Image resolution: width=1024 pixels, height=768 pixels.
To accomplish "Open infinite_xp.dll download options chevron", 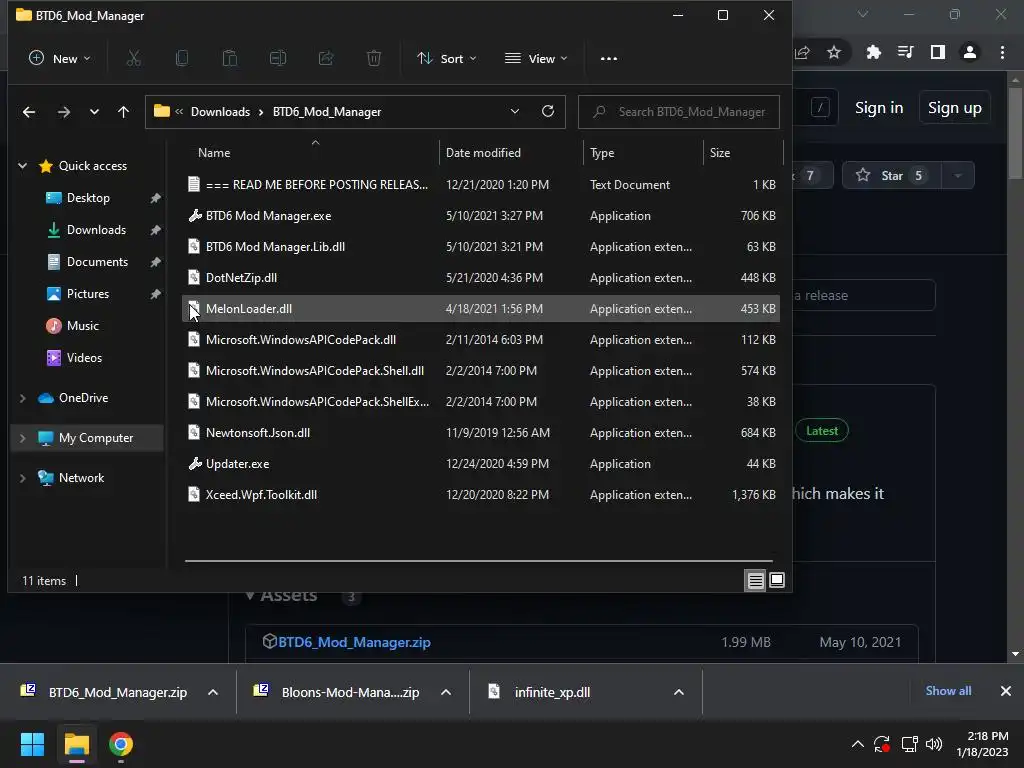I will (679, 692).
